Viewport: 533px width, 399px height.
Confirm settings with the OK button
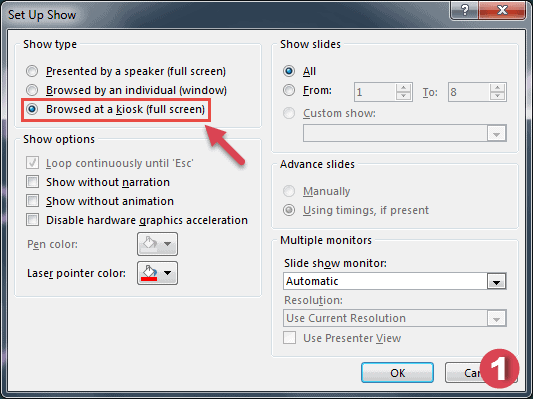[397, 373]
